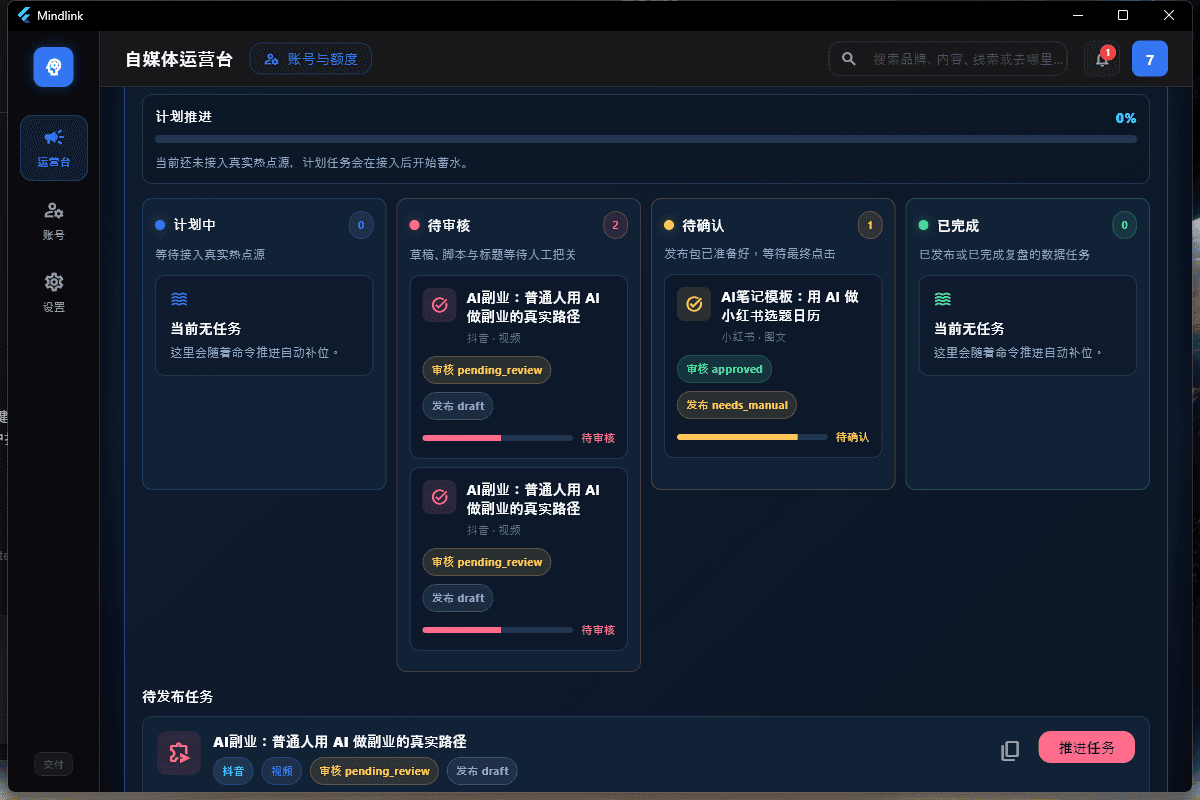Click the 待确认 column count badge 1
The width and height of the screenshot is (1200, 800).
(870, 225)
